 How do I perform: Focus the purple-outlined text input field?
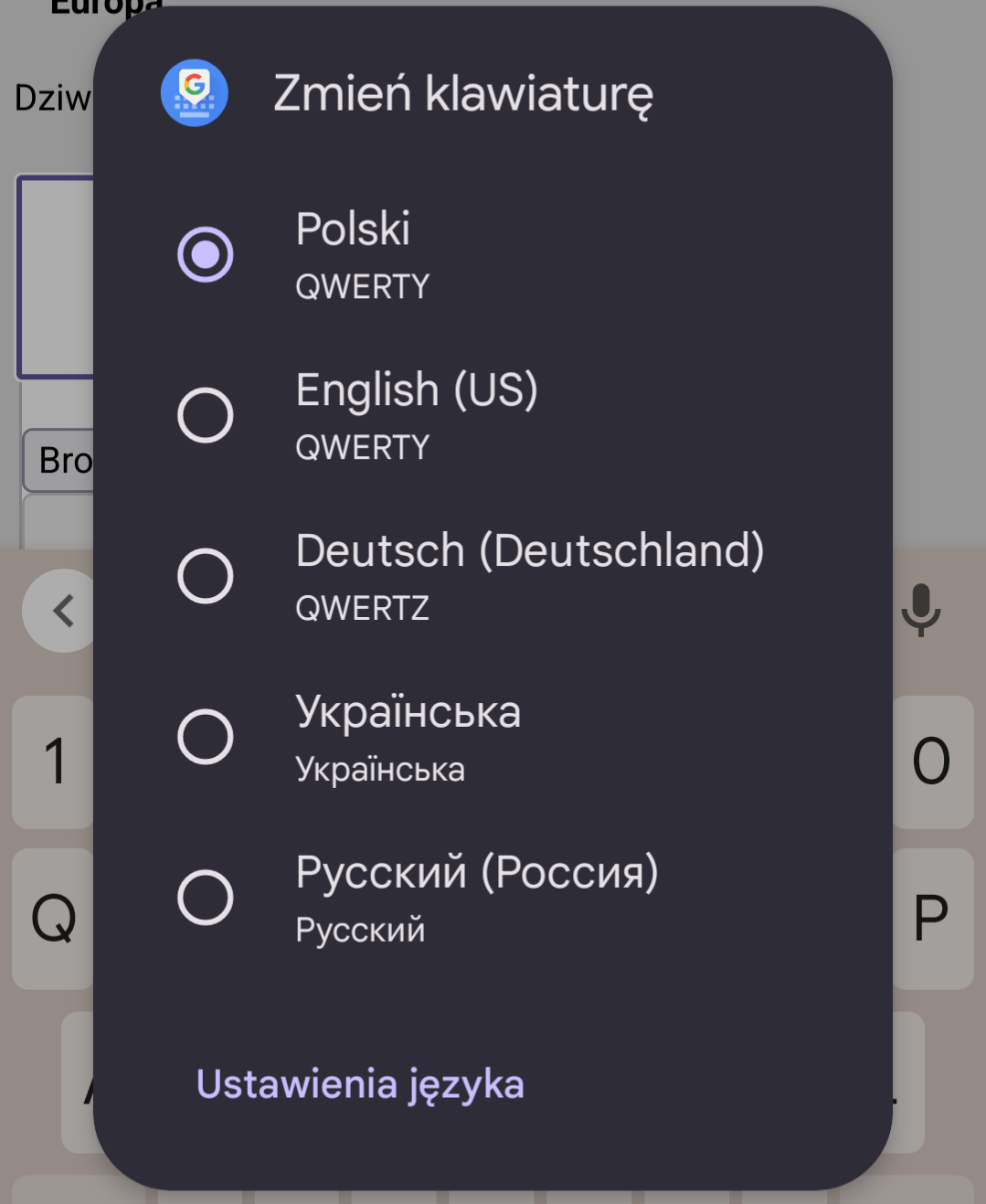[x=57, y=276]
